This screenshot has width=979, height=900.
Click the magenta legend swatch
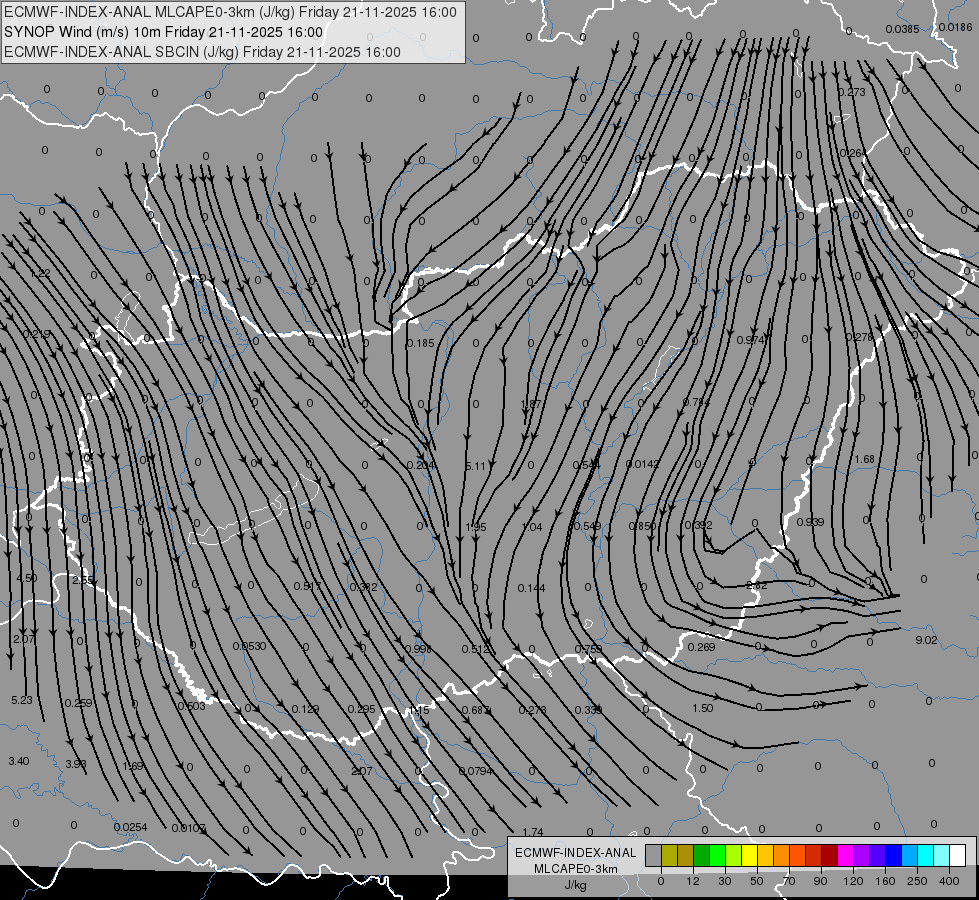tap(845, 855)
